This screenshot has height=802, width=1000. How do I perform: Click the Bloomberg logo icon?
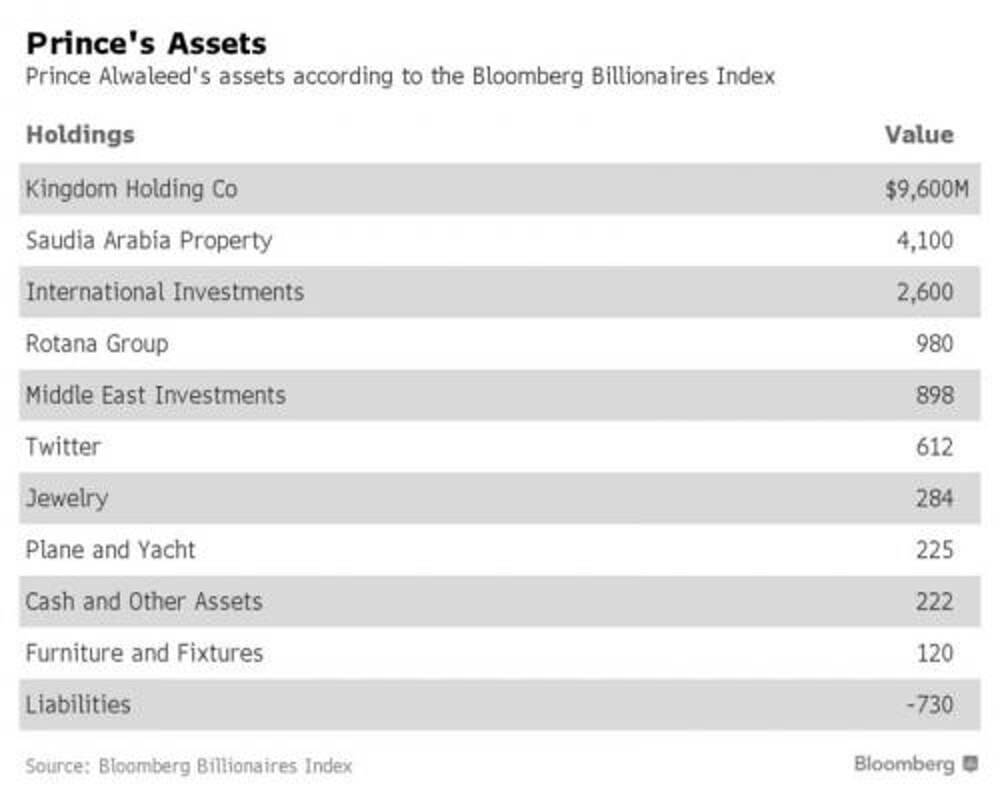pos(969,765)
